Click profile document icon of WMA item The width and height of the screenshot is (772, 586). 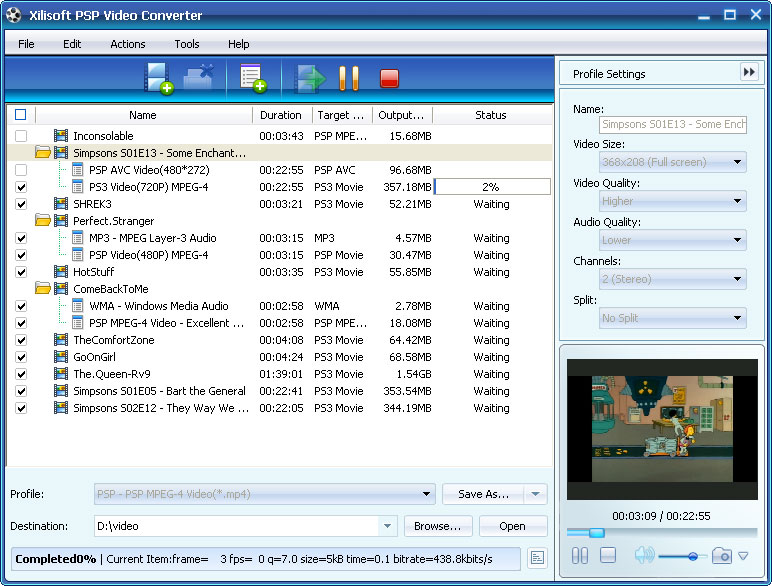tap(77, 306)
